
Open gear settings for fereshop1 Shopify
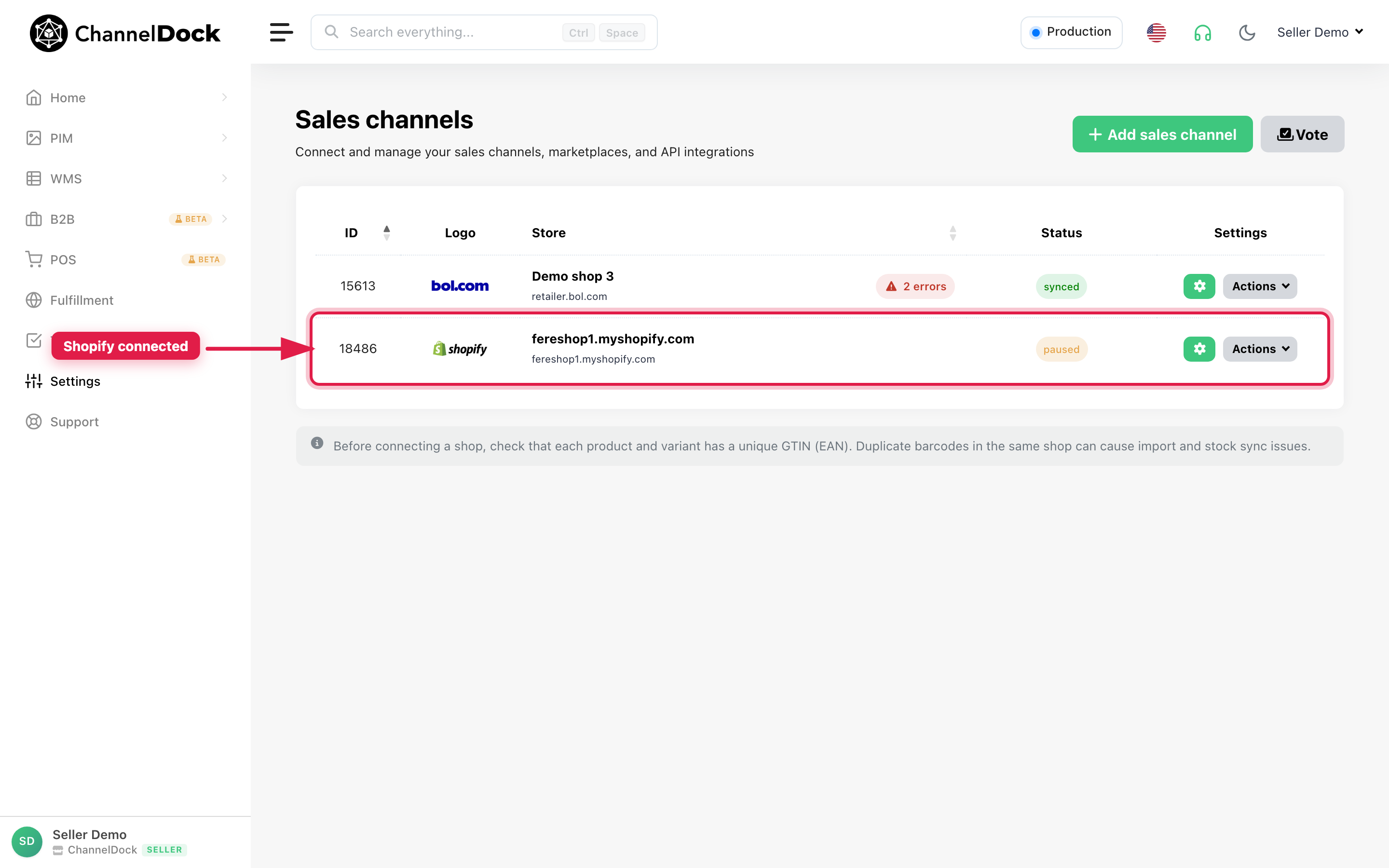pyautogui.click(x=1199, y=349)
